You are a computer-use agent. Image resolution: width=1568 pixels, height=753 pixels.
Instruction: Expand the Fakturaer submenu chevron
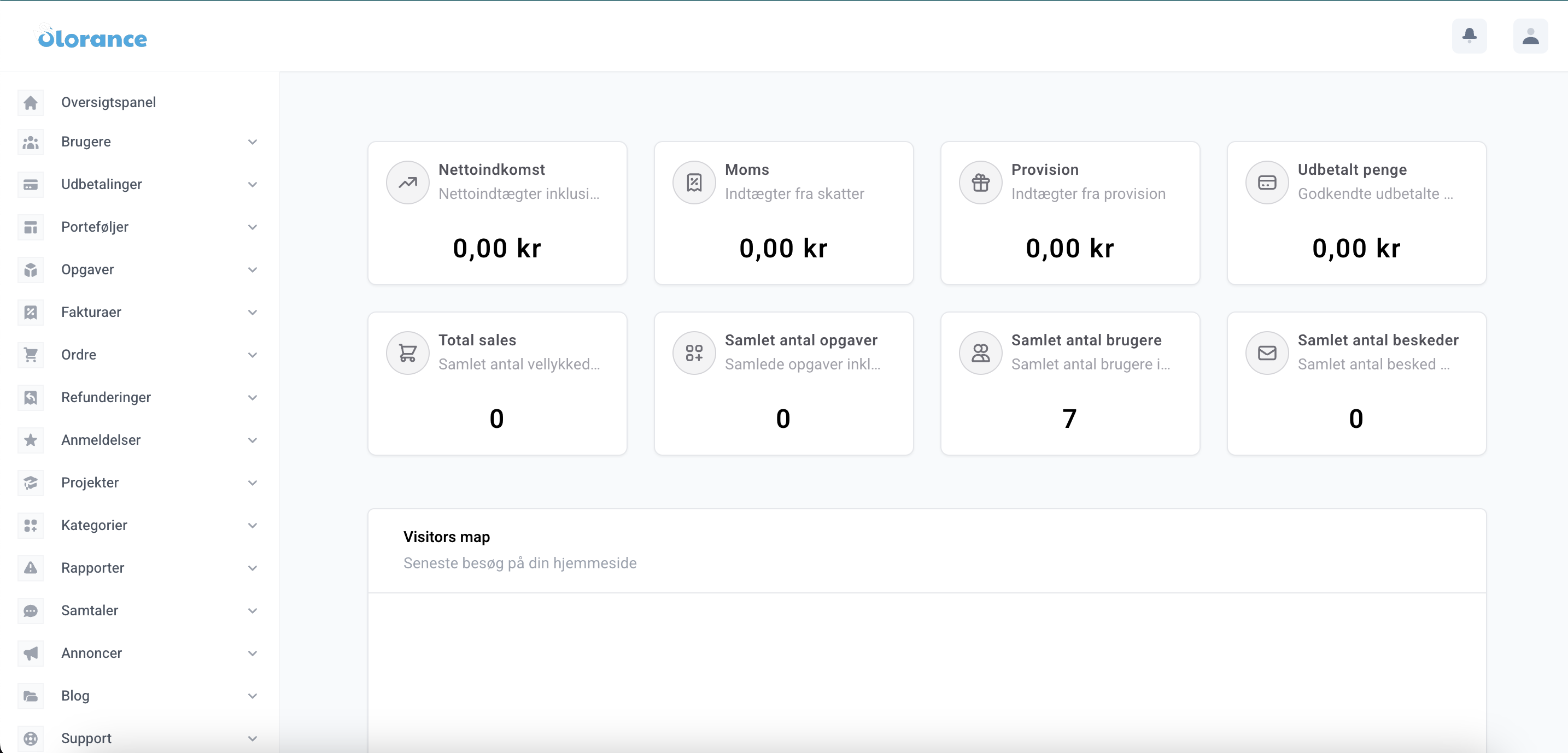coord(253,313)
